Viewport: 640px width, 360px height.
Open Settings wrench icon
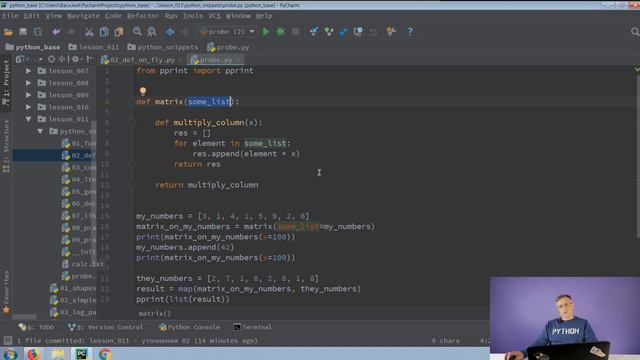391,32
